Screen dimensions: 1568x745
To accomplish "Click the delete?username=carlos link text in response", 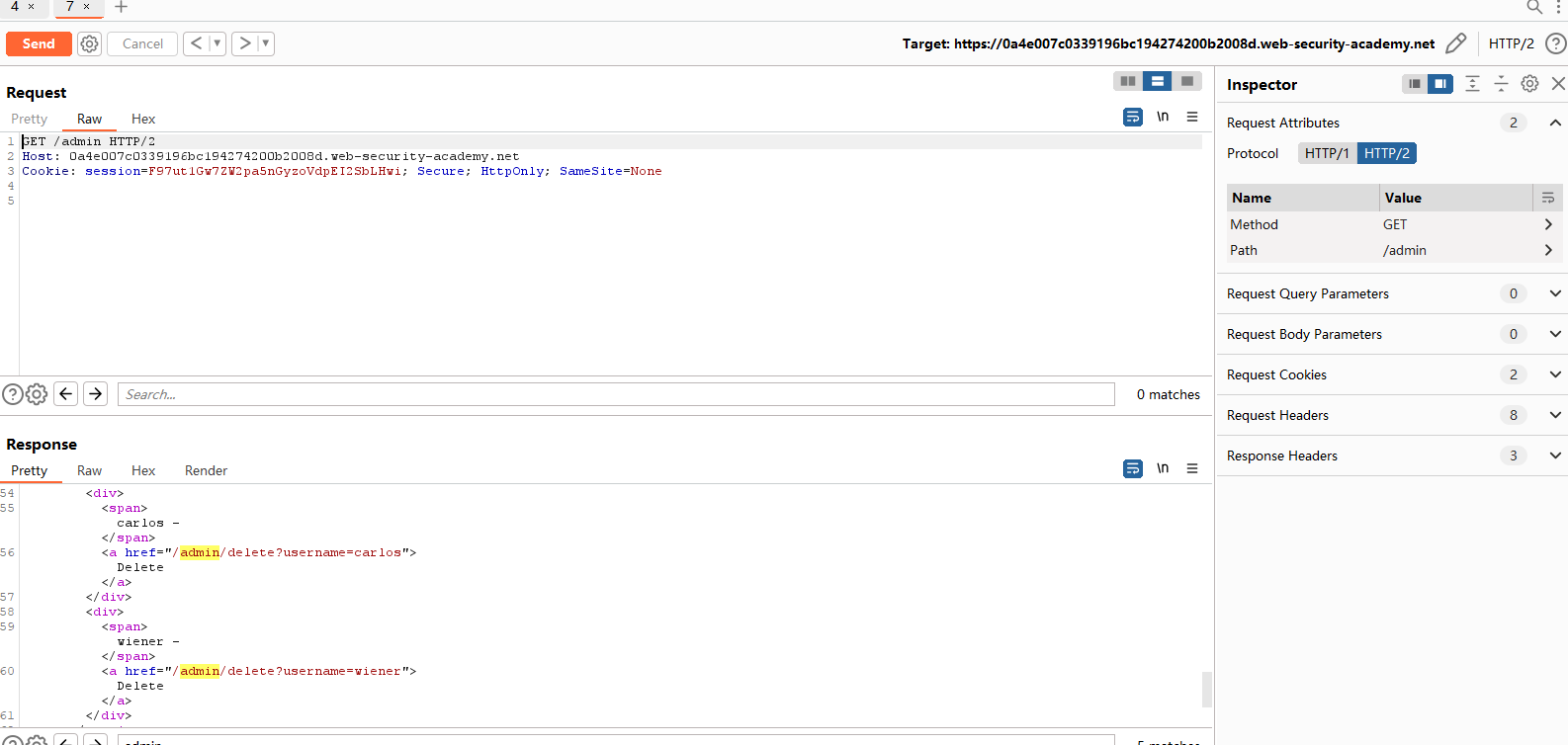I will (314, 552).
